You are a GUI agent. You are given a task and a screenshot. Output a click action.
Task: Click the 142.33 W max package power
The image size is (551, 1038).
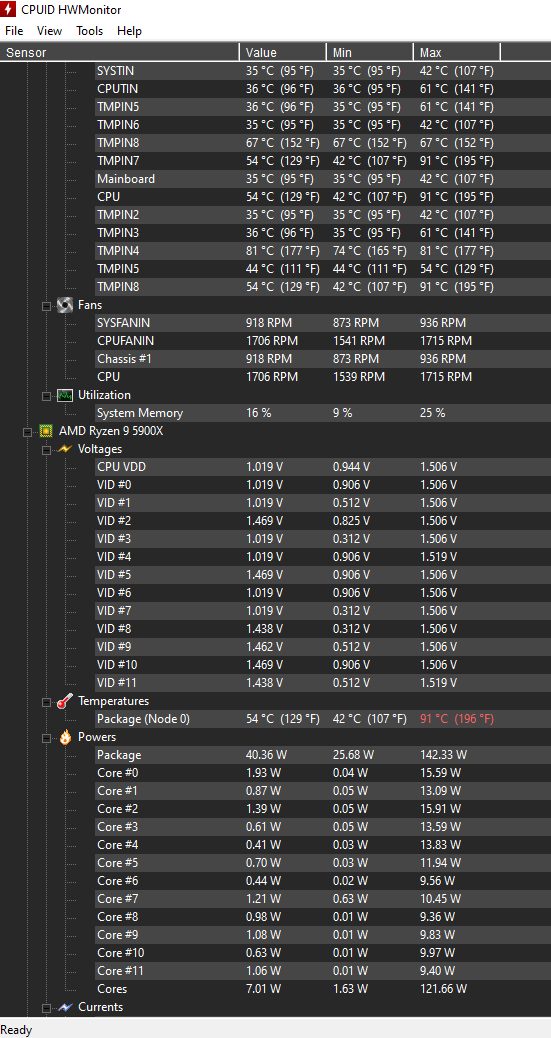(x=444, y=755)
